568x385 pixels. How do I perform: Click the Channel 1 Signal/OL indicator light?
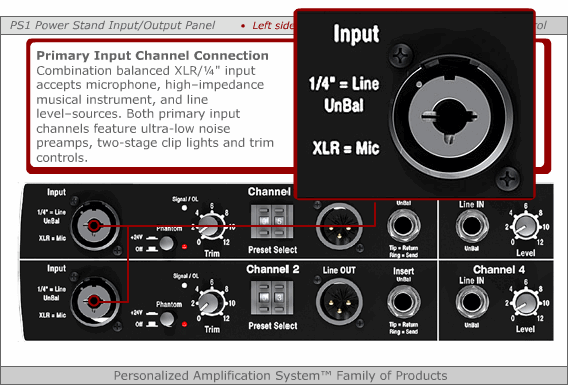coord(184,208)
